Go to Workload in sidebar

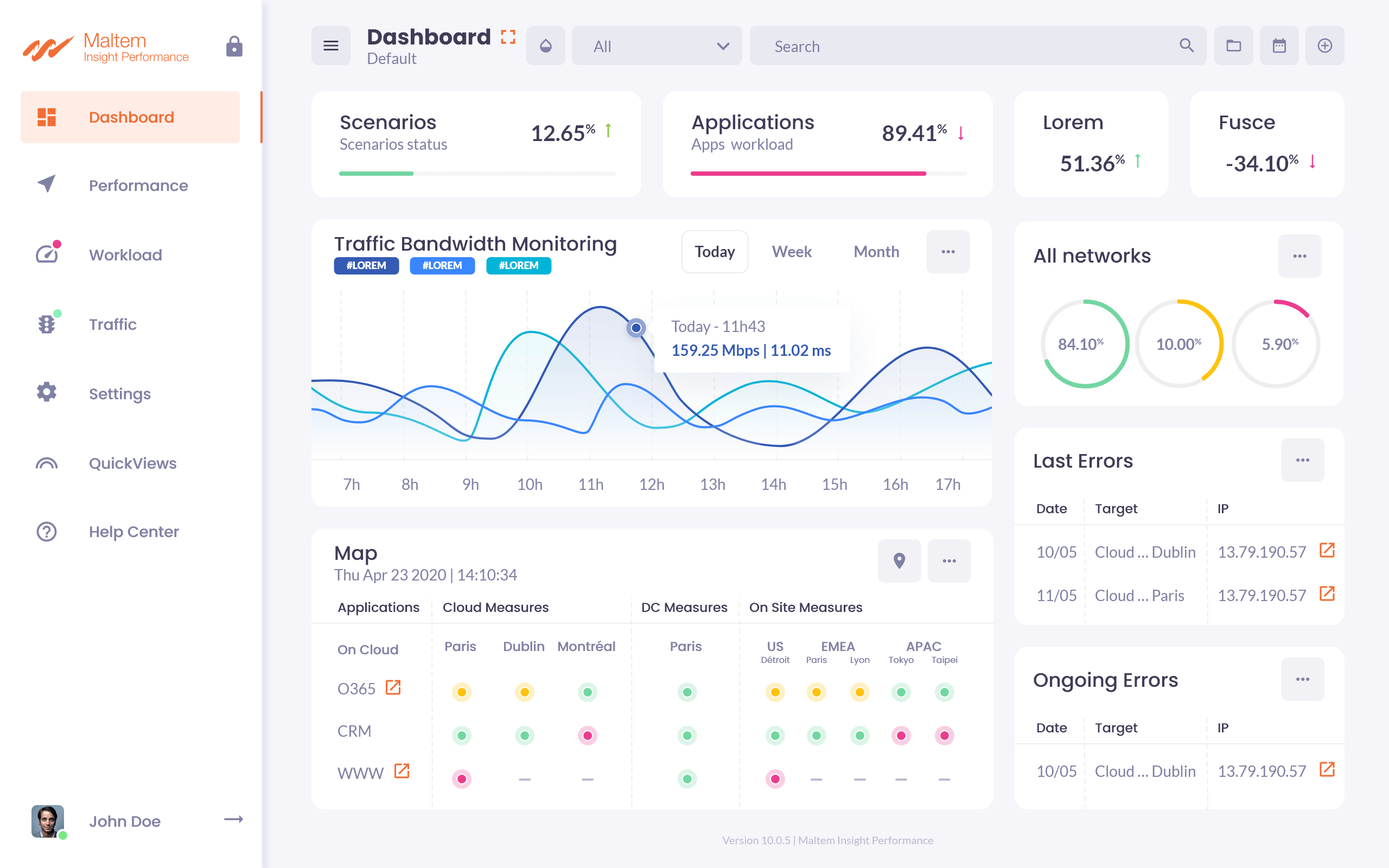(x=125, y=255)
